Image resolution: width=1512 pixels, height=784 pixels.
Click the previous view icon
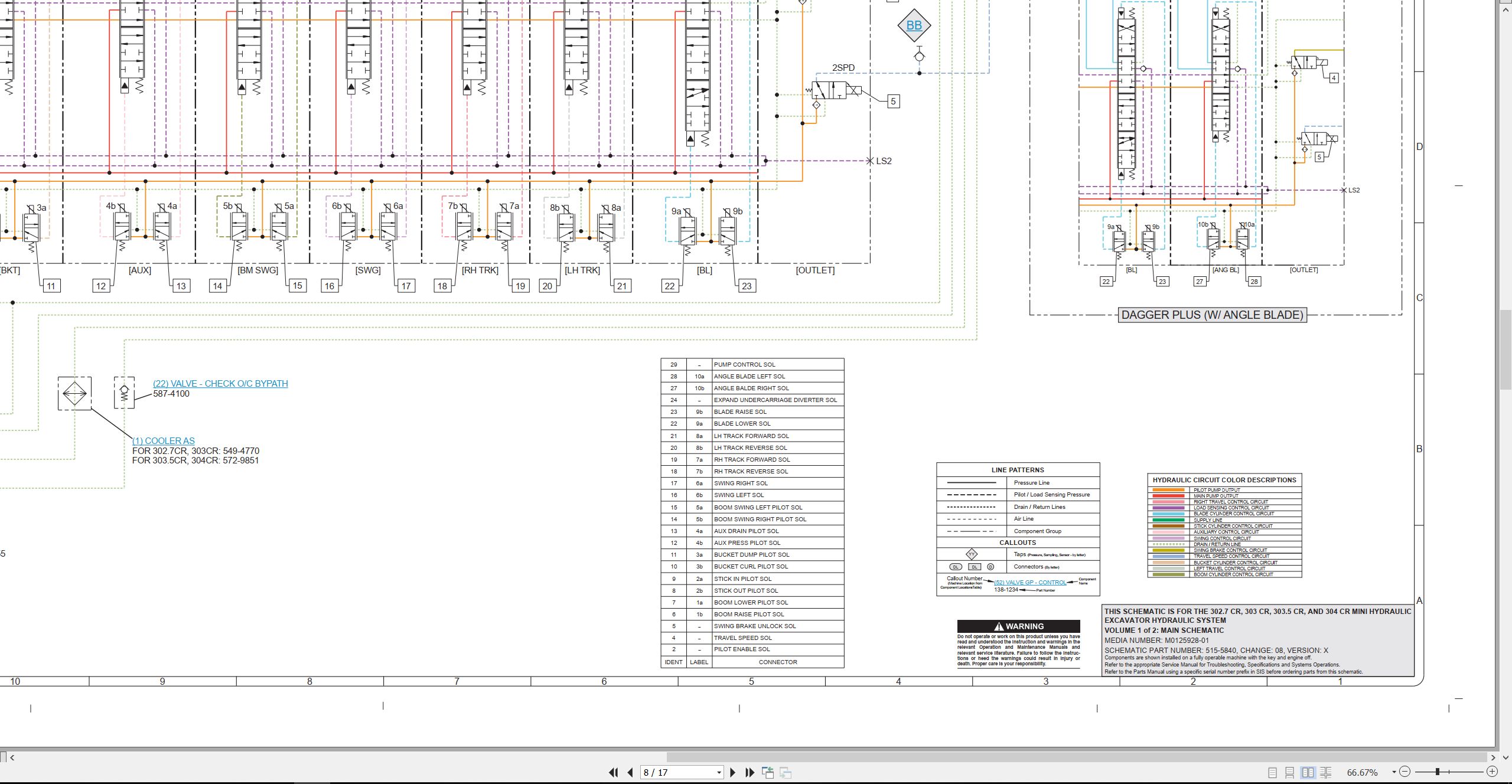tap(768, 772)
